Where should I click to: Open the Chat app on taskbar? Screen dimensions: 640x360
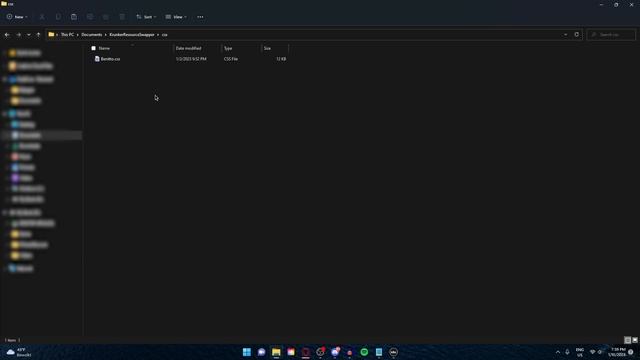pos(261,352)
